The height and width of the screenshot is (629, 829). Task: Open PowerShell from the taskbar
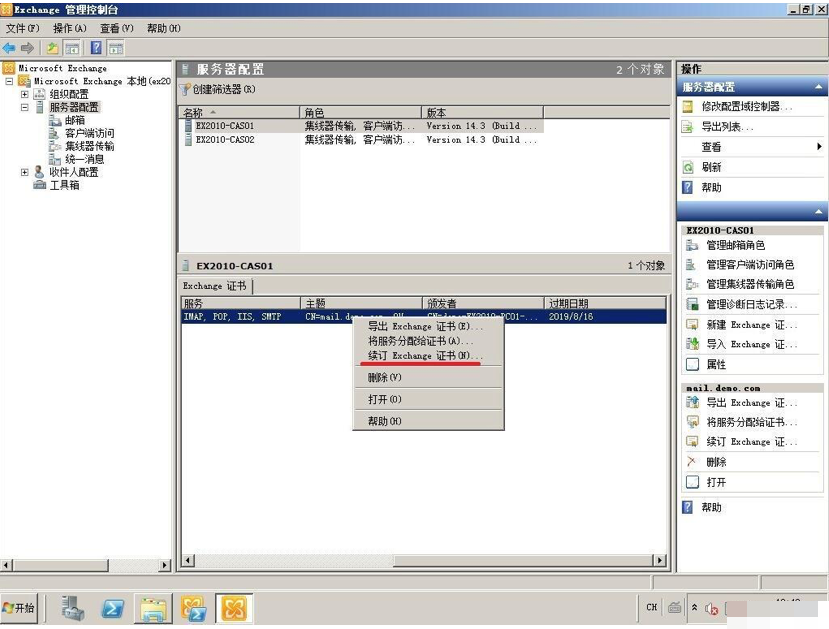pos(113,608)
